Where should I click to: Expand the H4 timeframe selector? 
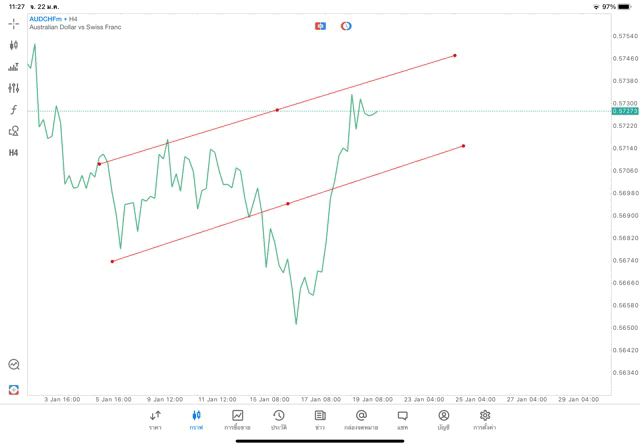pyautogui.click(x=14, y=153)
